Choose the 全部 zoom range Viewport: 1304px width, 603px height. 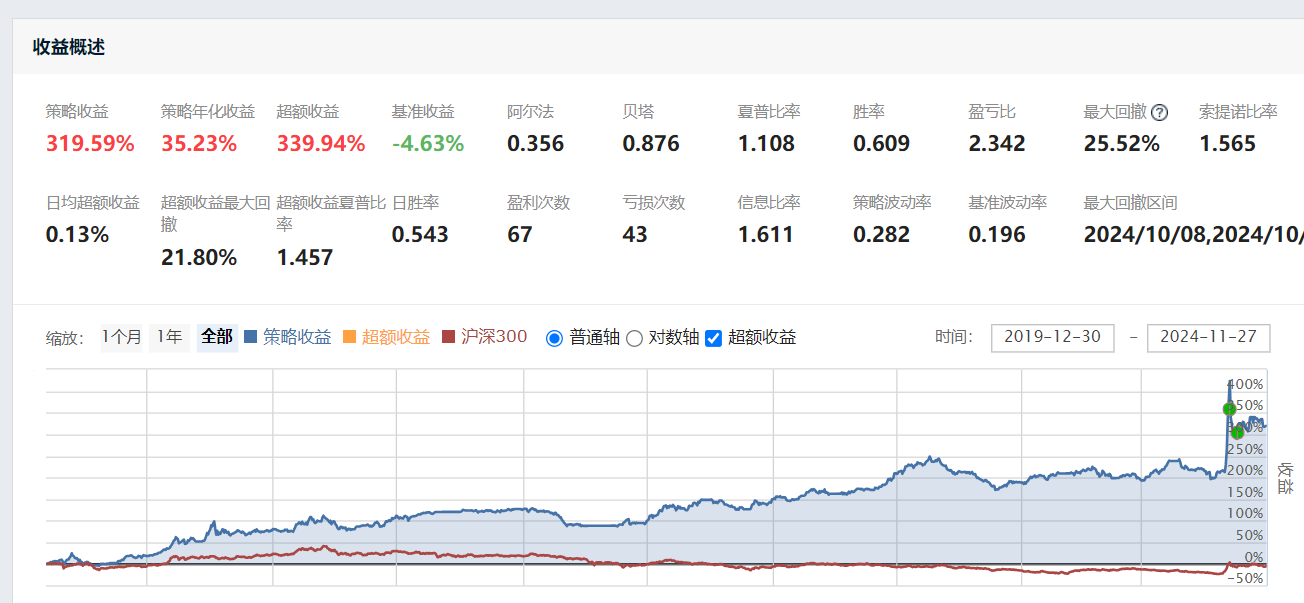tap(217, 338)
